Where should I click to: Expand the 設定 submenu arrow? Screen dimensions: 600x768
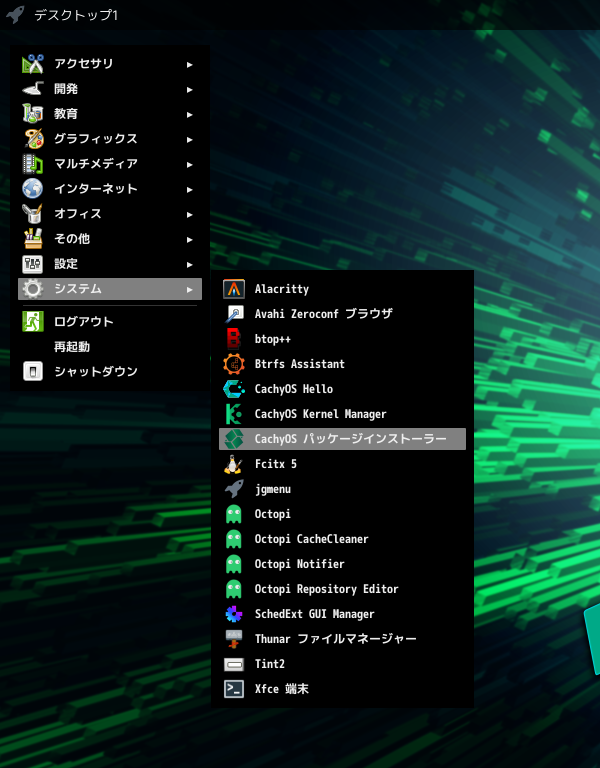click(x=190, y=264)
